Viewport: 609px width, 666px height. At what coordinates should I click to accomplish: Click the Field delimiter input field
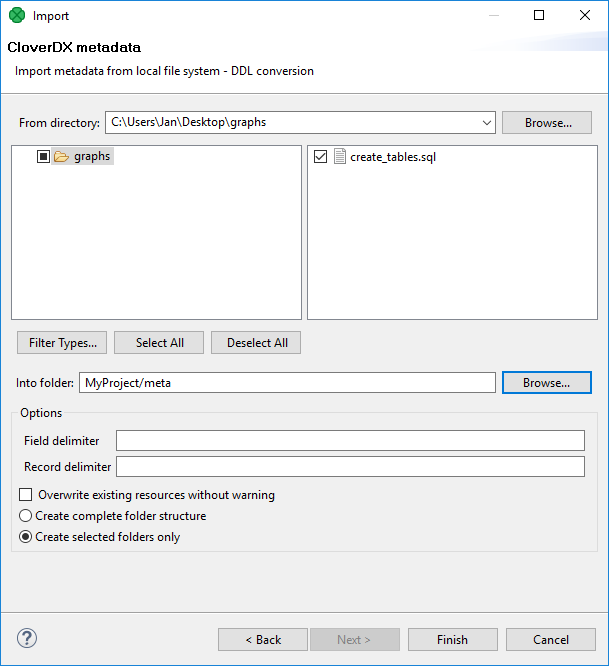350,441
